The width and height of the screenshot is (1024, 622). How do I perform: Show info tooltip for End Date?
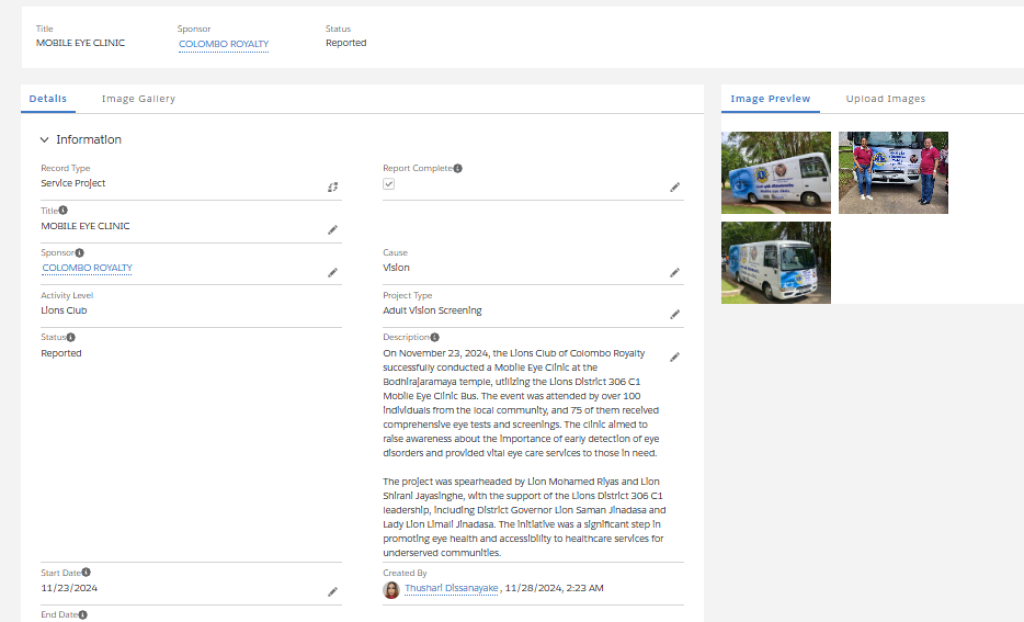point(83,615)
